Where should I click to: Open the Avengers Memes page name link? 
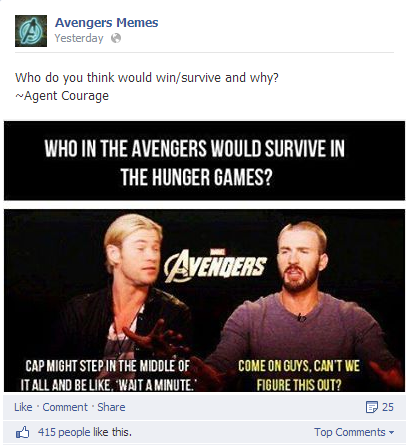coord(107,23)
